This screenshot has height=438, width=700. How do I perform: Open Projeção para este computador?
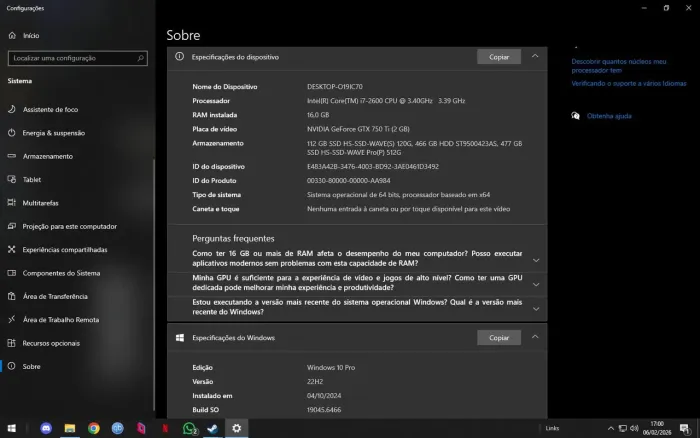(69, 226)
